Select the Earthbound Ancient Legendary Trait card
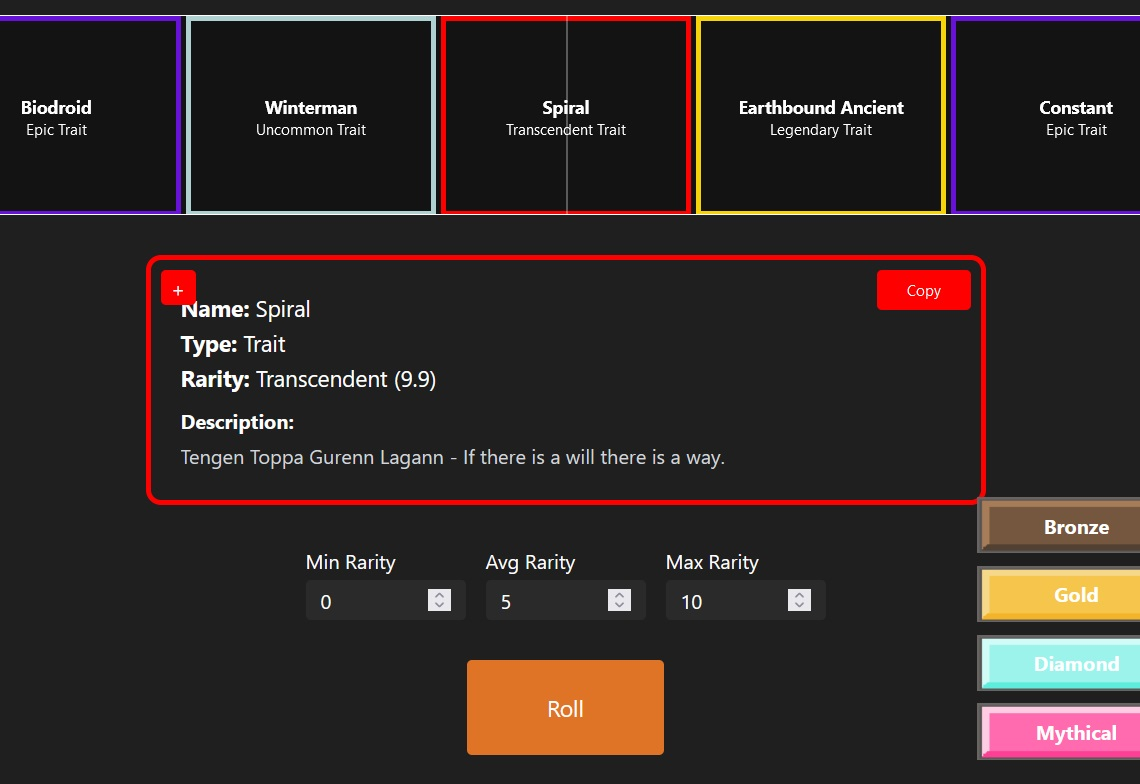This screenshot has width=1140, height=784. click(821, 116)
